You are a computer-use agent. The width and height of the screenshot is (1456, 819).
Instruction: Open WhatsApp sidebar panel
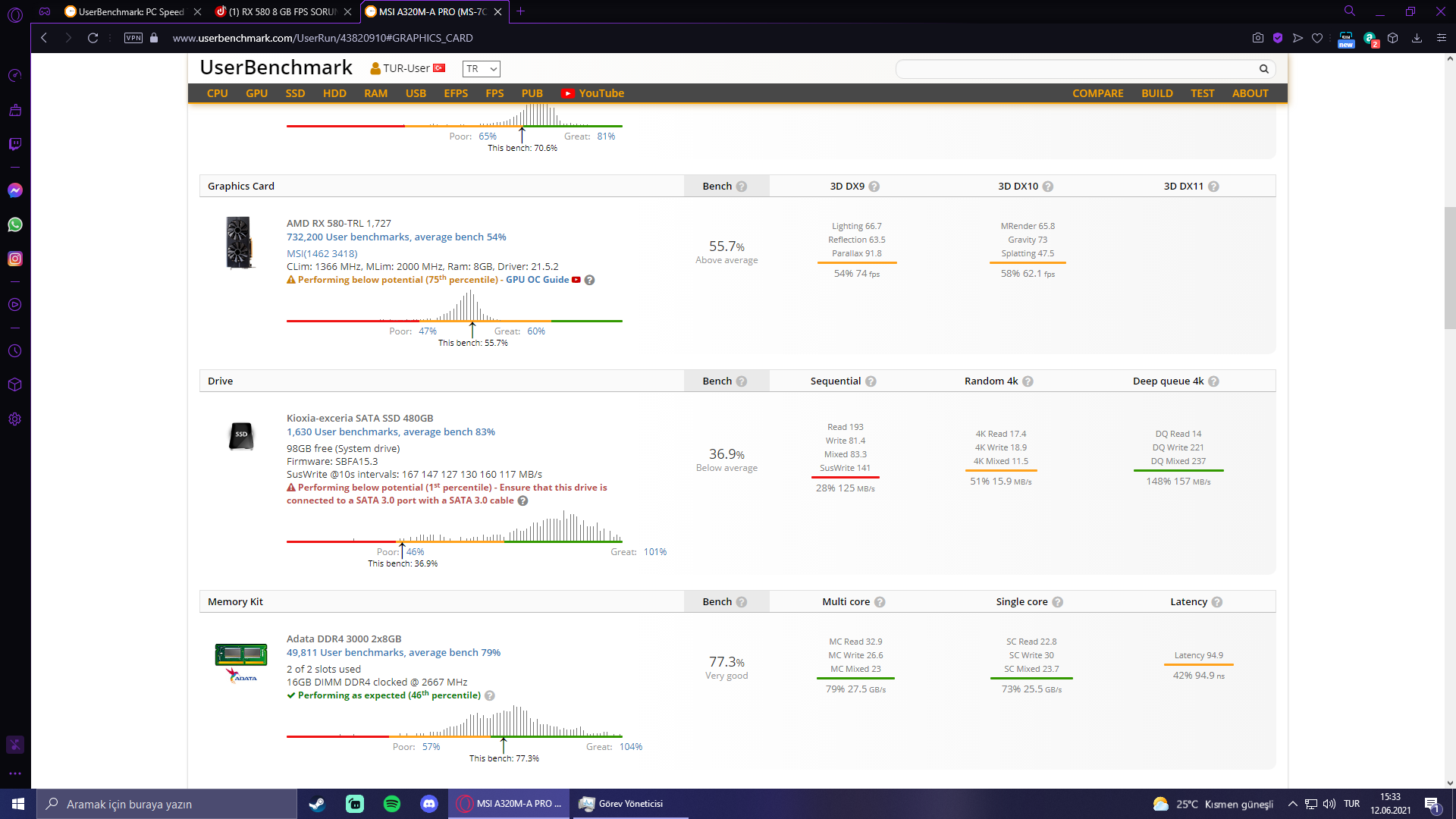pyautogui.click(x=15, y=224)
